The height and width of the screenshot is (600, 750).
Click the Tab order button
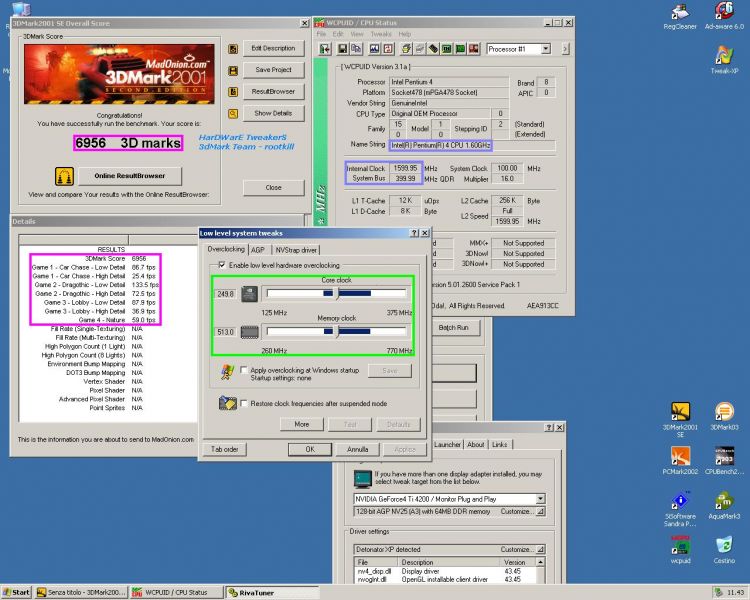pyautogui.click(x=224, y=449)
